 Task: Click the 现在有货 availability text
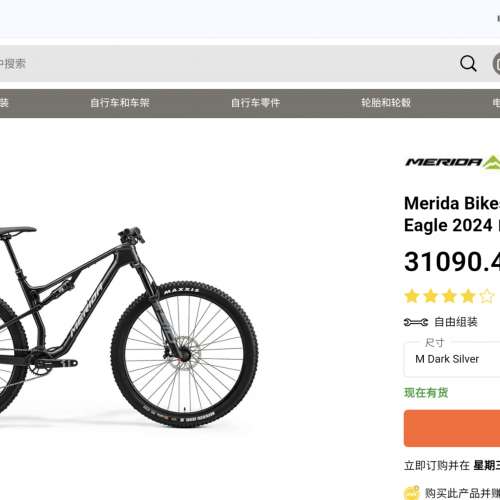point(426,393)
